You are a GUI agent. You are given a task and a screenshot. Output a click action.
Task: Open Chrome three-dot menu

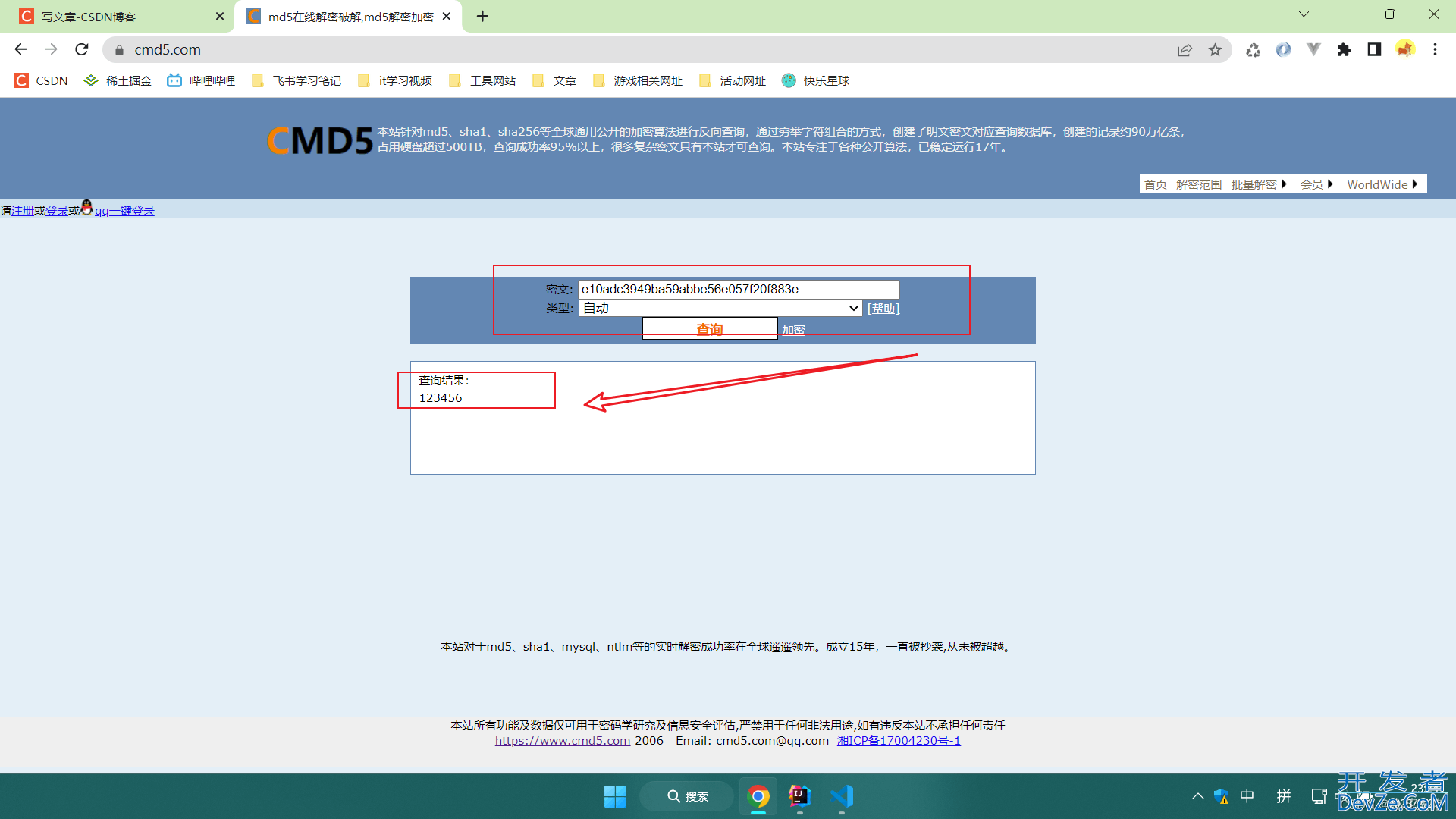(1435, 50)
